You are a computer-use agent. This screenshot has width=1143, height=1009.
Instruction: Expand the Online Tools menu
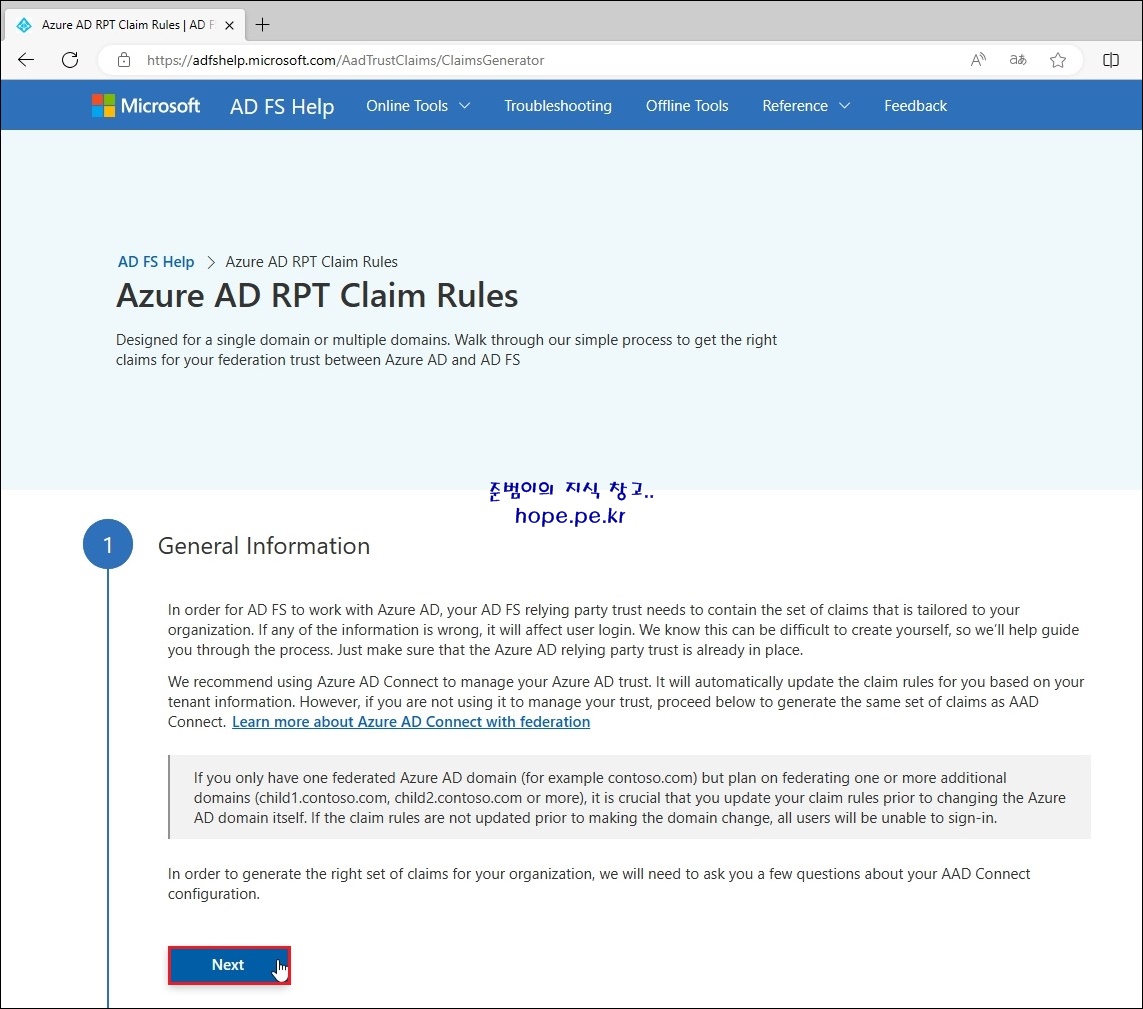coord(418,106)
